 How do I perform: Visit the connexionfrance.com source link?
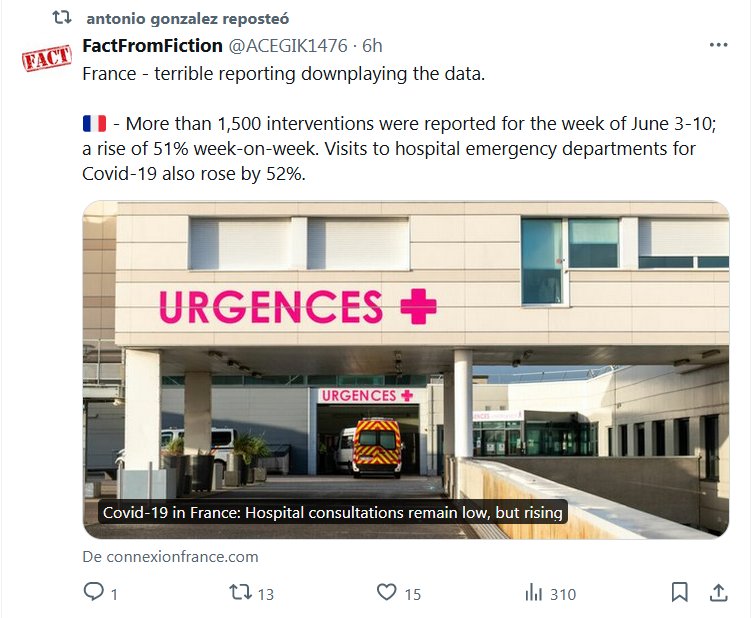point(170,557)
